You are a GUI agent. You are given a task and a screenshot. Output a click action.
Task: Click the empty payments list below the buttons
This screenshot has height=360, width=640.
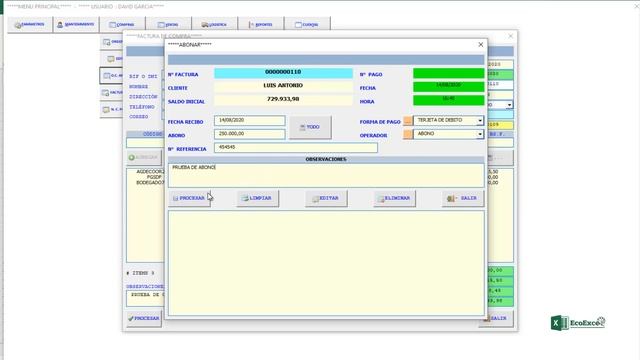click(x=326, y=263)
